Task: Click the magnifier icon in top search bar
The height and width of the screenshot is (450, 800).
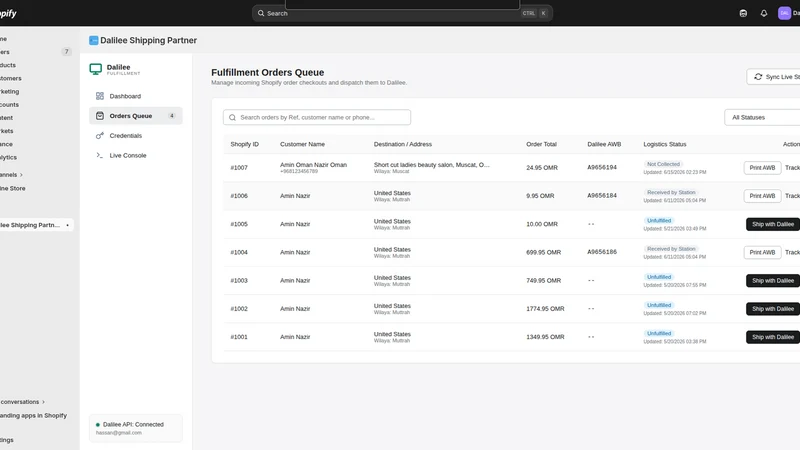Action: pos(261,13)
